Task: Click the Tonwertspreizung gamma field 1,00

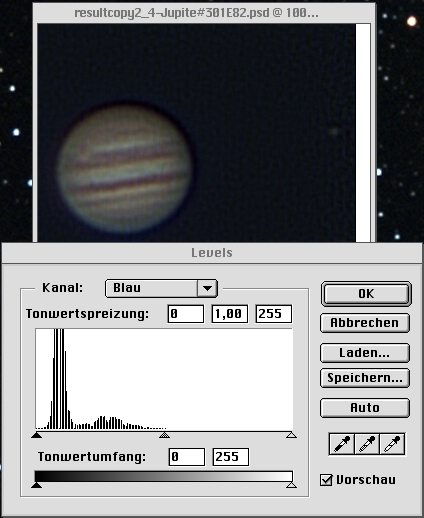Action: click(230, 314)
